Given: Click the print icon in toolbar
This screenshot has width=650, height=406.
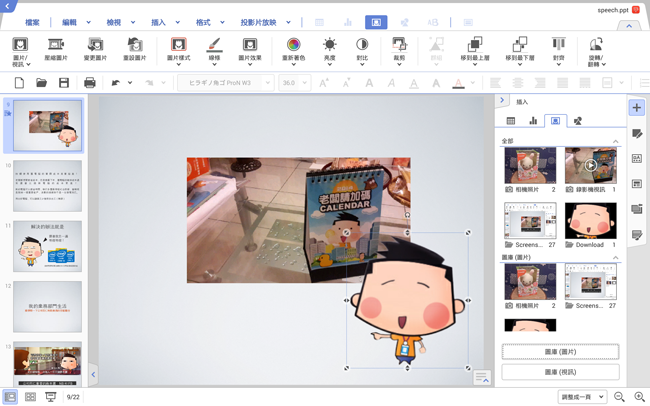Looking at the screenshot, I should (89, 83).
